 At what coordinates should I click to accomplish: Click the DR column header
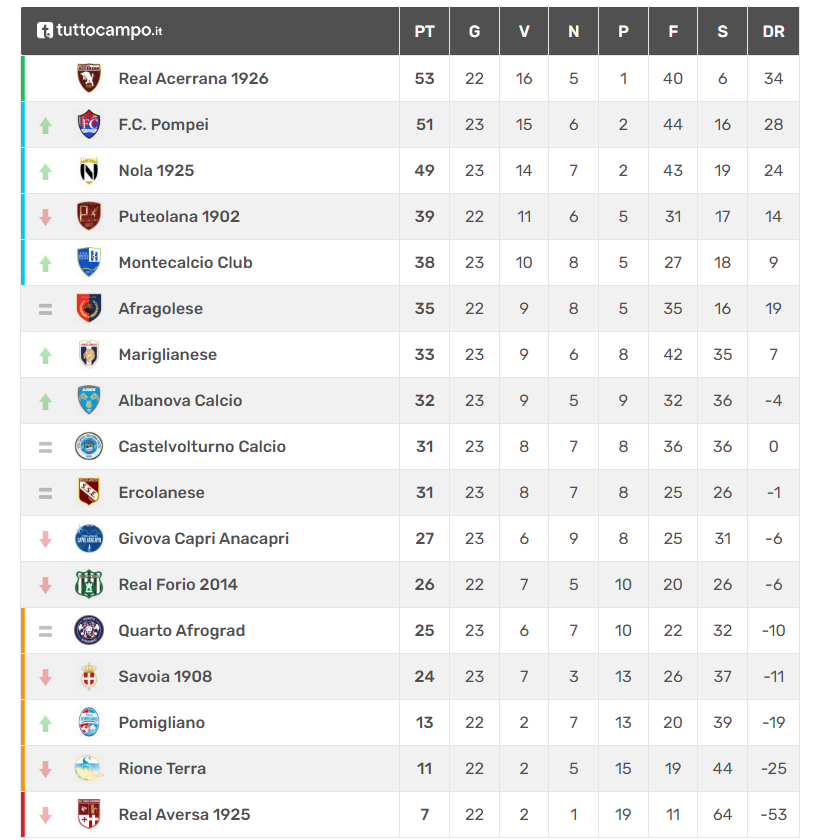[773, 32]
